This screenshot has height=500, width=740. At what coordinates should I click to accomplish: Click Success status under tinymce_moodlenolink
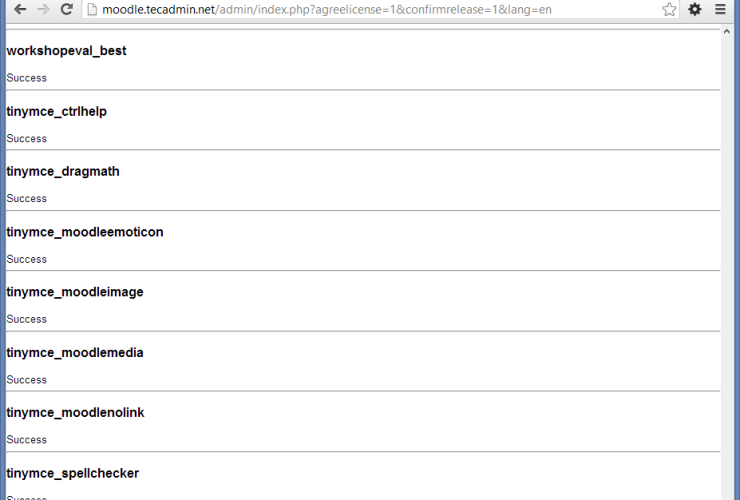coord(27,440)
